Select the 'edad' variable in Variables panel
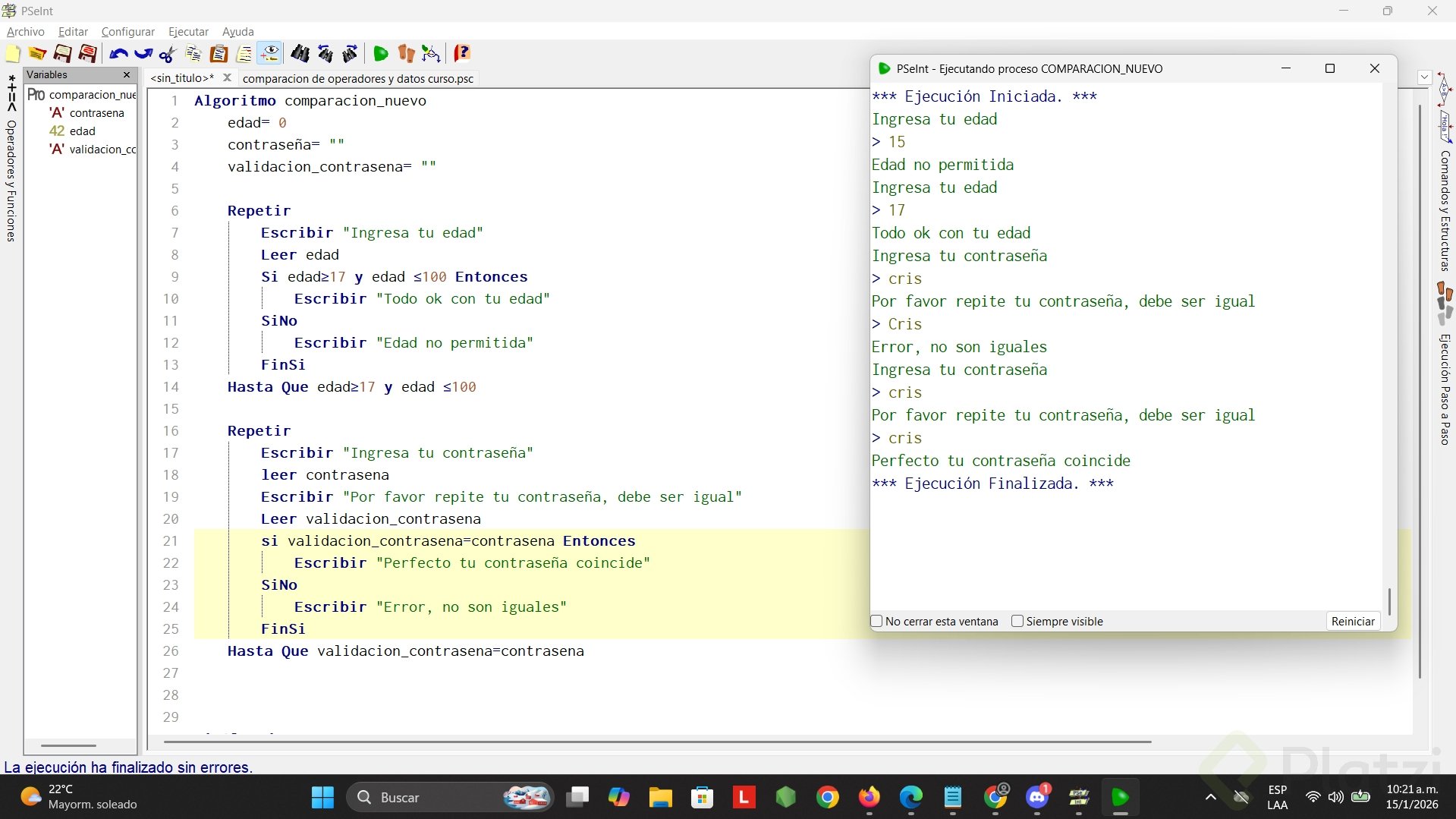The width and height of the screenshot is (1456, 819). click(82, 131)
